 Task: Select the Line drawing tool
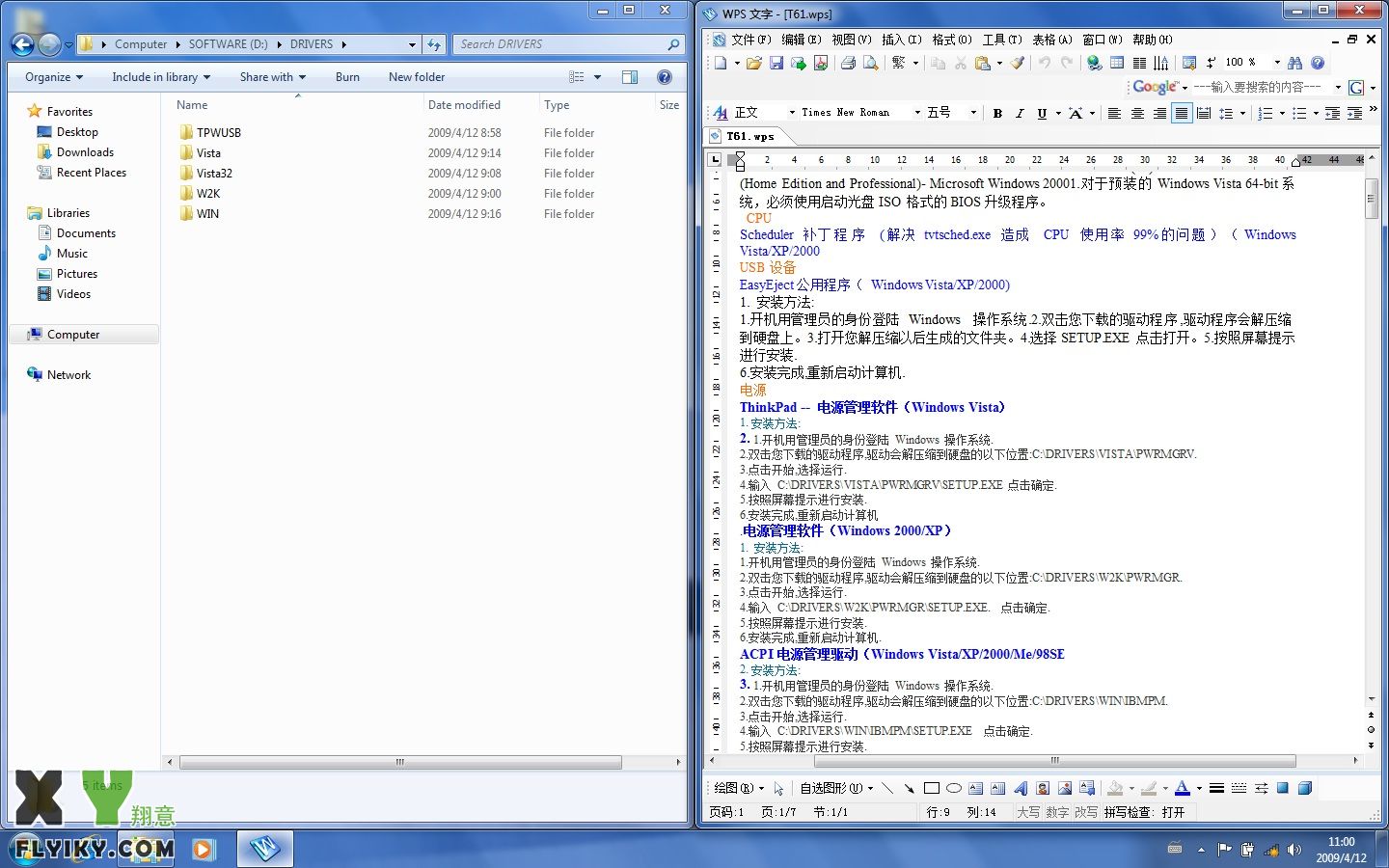pos(887,788)
